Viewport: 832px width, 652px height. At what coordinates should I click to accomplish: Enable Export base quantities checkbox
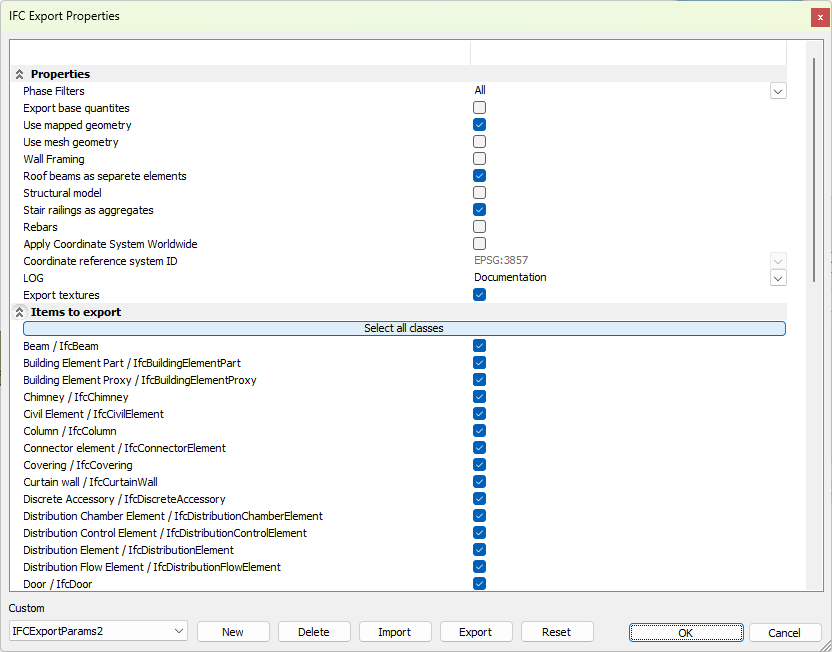(x=480, y=108)
